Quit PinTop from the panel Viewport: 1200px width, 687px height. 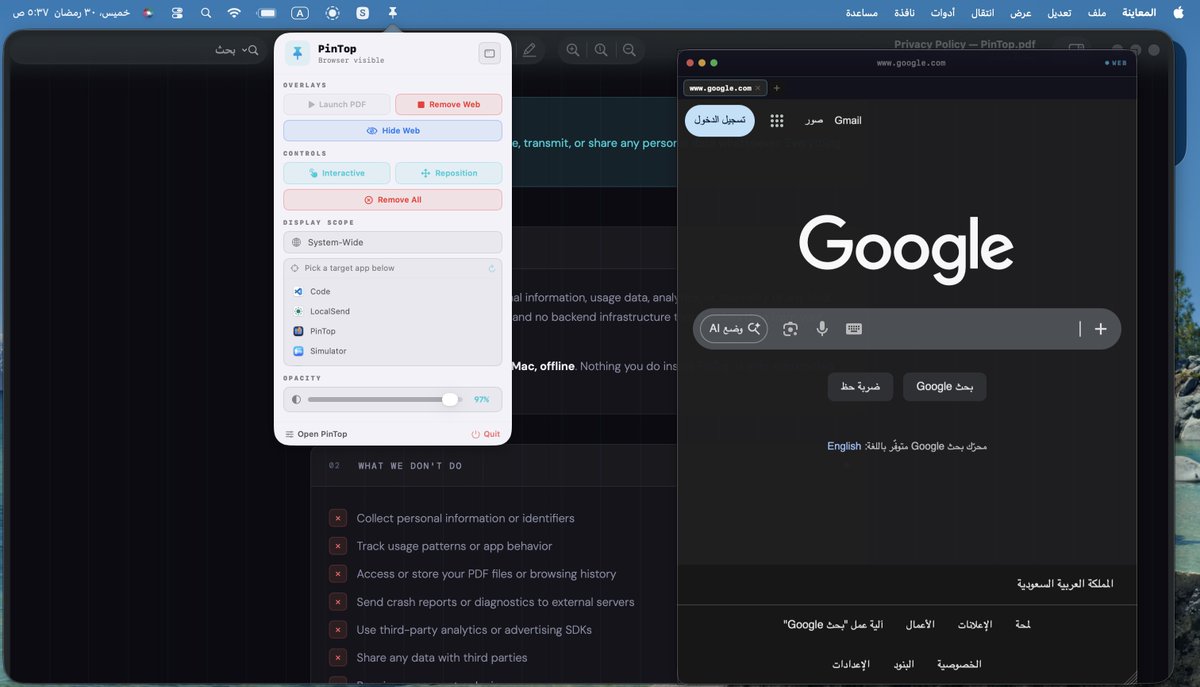pos(485,434)
